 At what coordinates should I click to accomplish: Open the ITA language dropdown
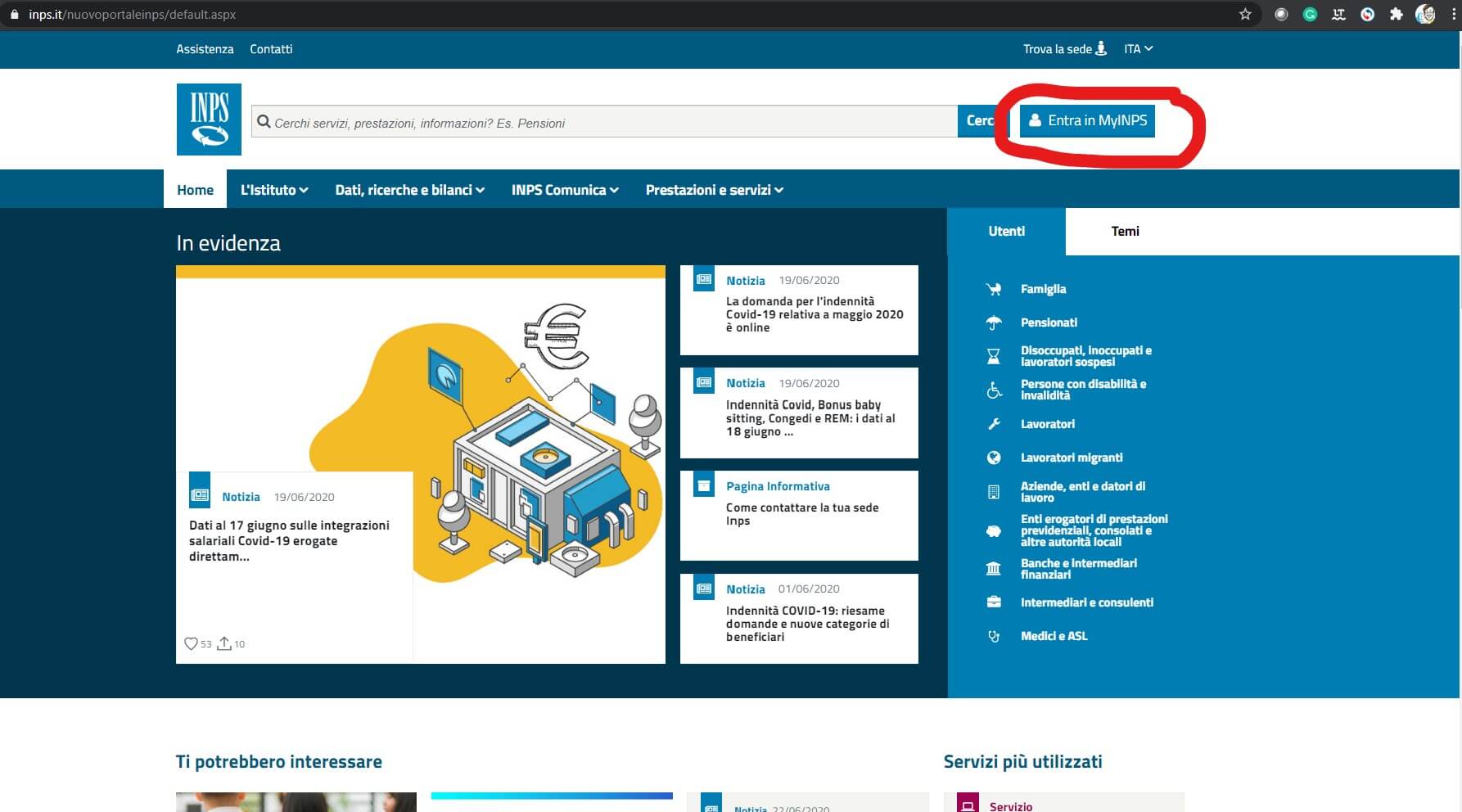point(1138,49)
